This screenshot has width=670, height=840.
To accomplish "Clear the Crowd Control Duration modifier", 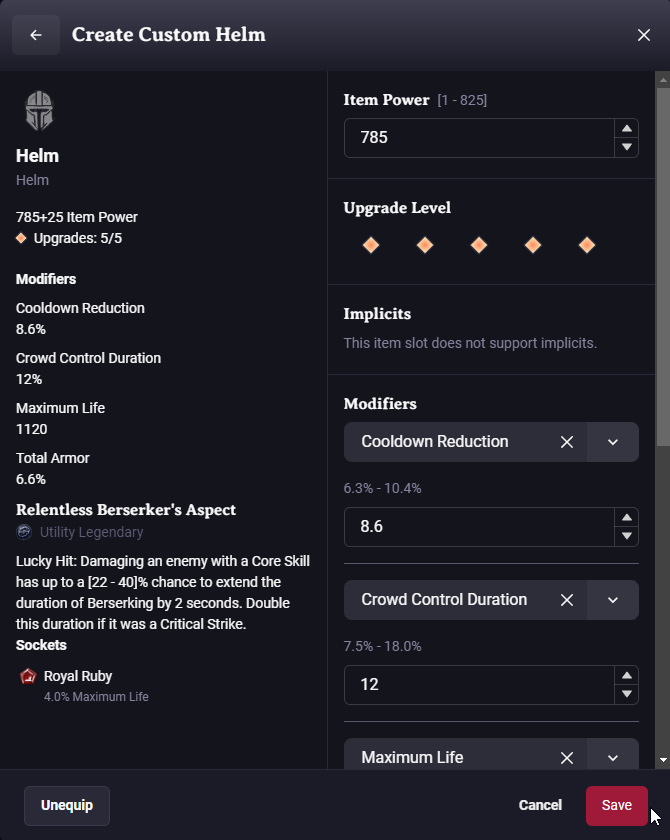I will pyautogui.click(x=567, y=600).
